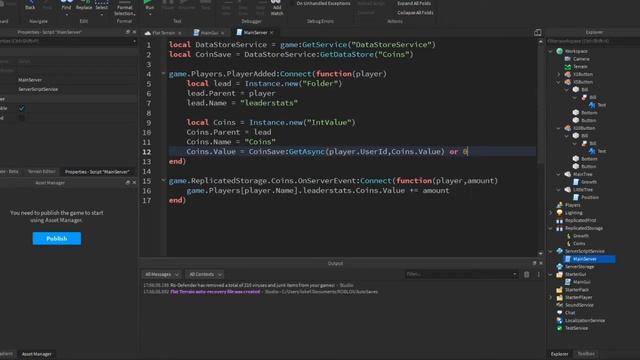Viewport: 640px width, 360px height.
Task: Open the Select tool in the toolbar
Action: pyautogui.click(x=102, y=7)
